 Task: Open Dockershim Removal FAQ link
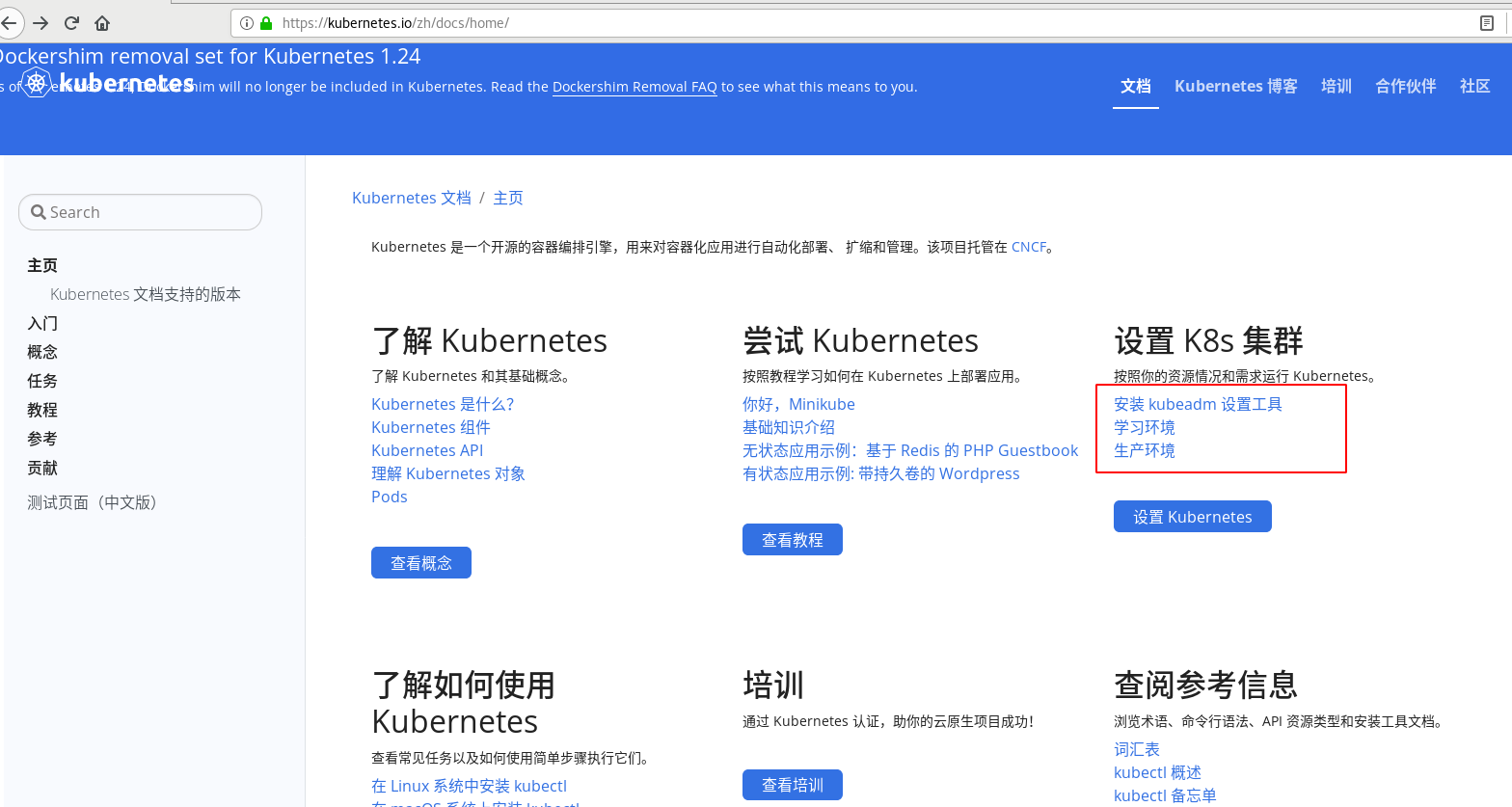click(x=634, y=87)
